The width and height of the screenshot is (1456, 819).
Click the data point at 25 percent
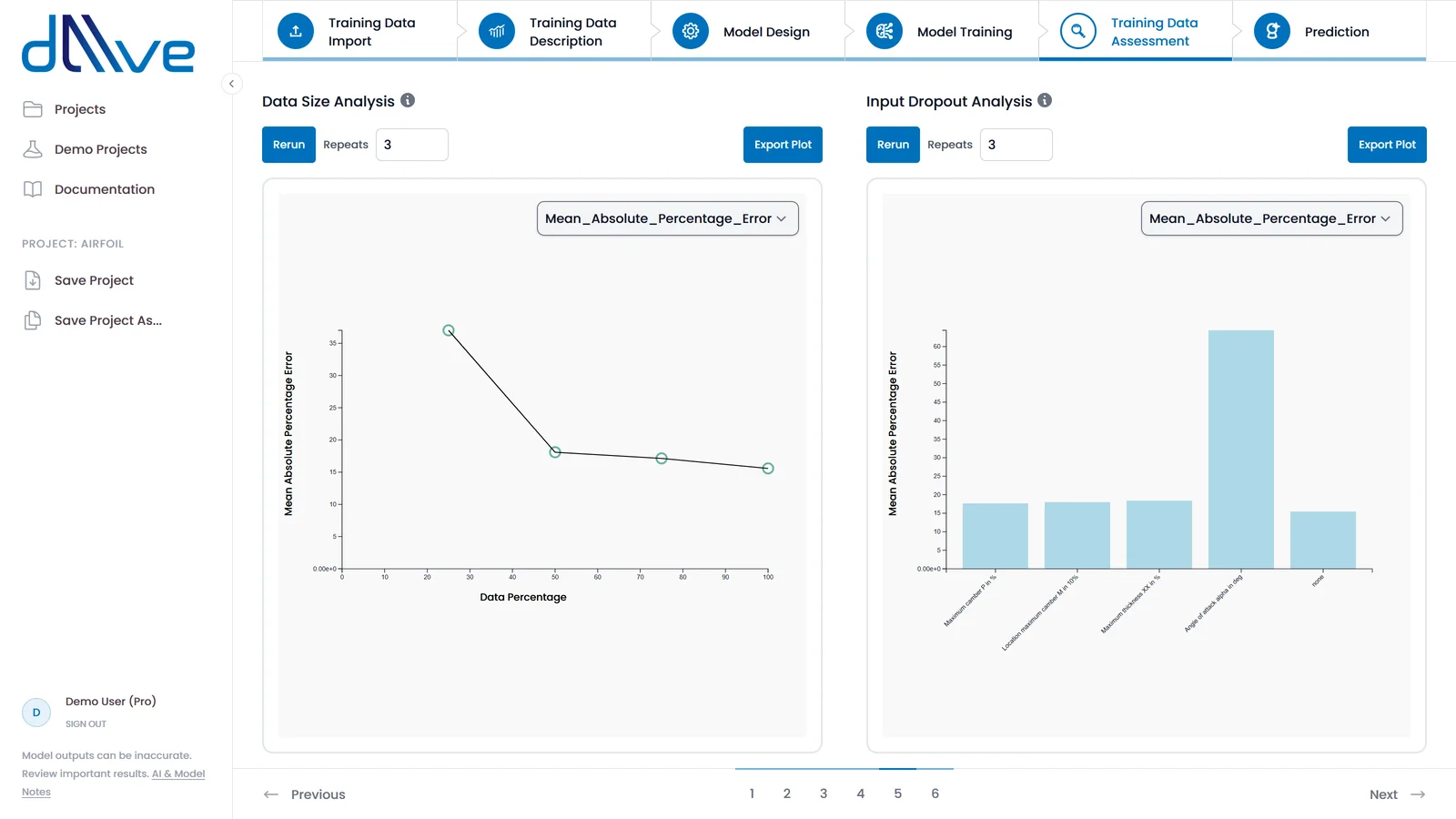tap(449, 330)
